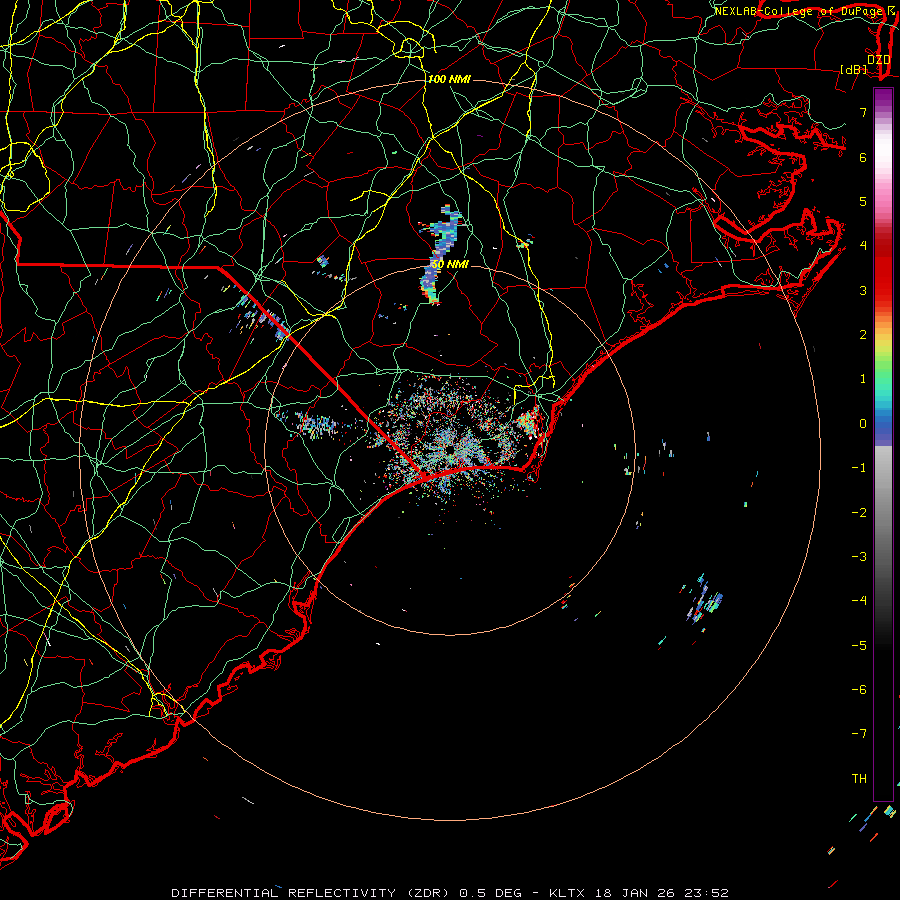Click the -7 value on the color scale

(x=859, y=734)
